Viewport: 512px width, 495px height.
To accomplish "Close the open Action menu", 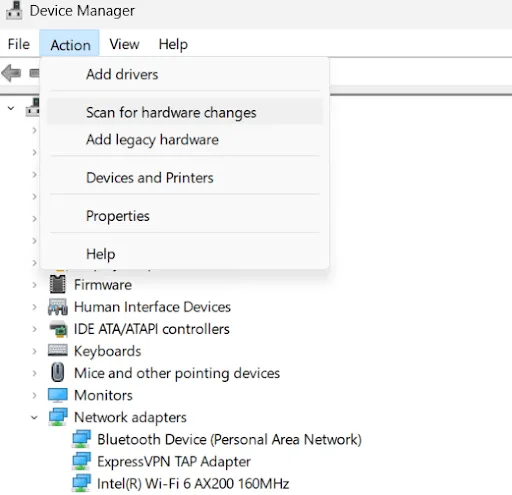I will point(69,43).
